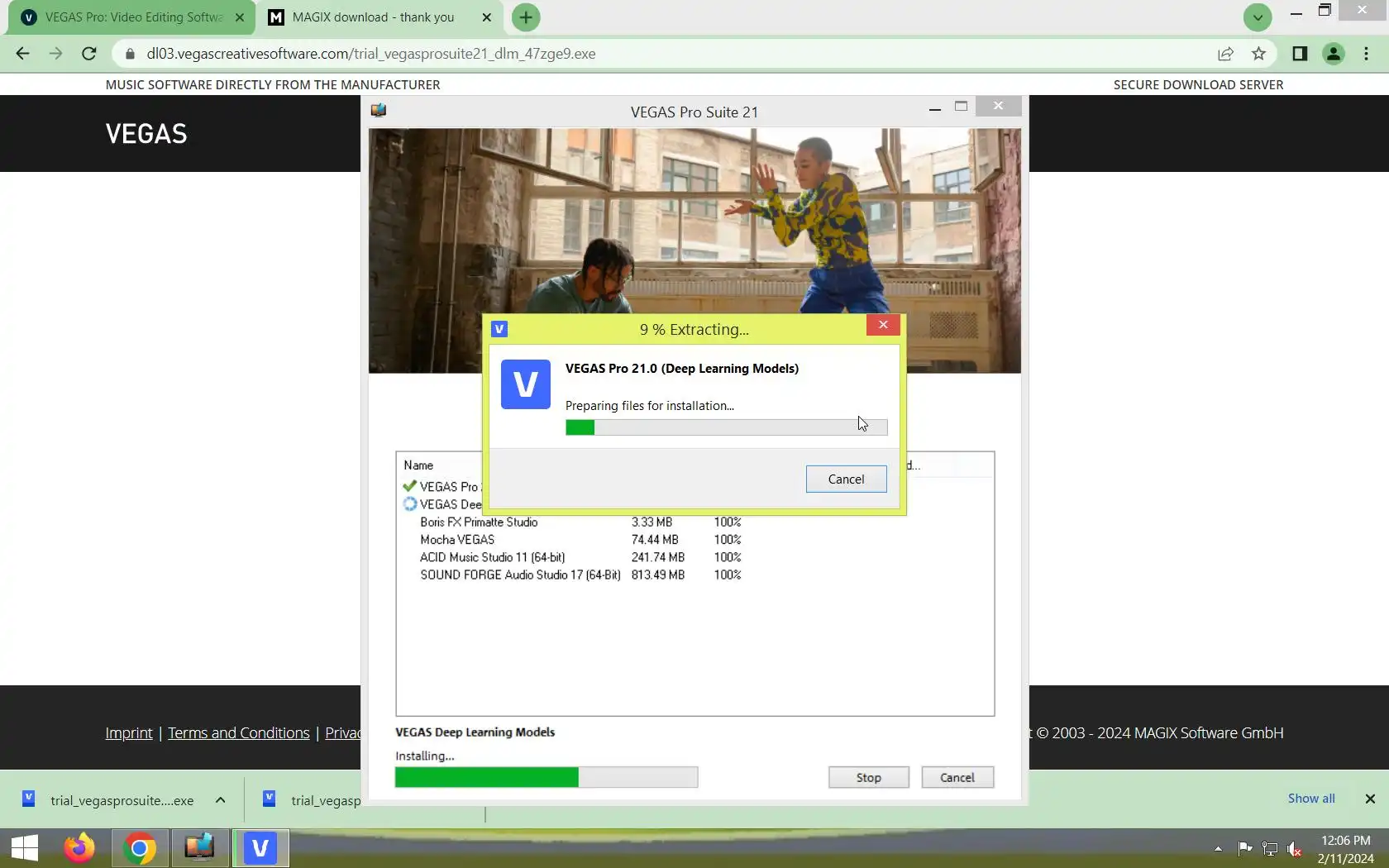The height and width of the screenshot is (868, 1389).
Task: Click the extraction progress bar
Action: (x=726, y=427)
